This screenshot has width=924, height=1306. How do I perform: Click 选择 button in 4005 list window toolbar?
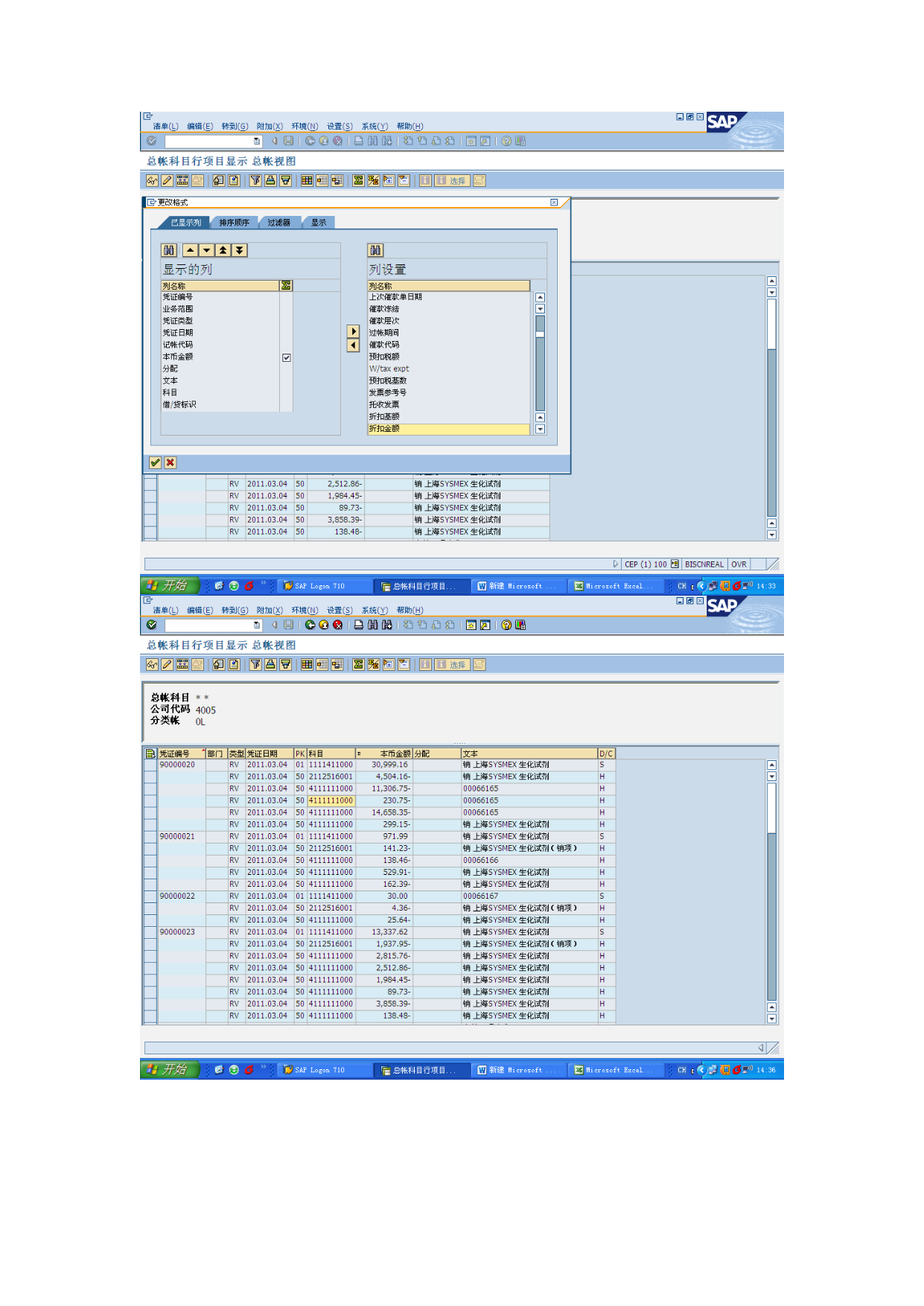click(452, 664)
